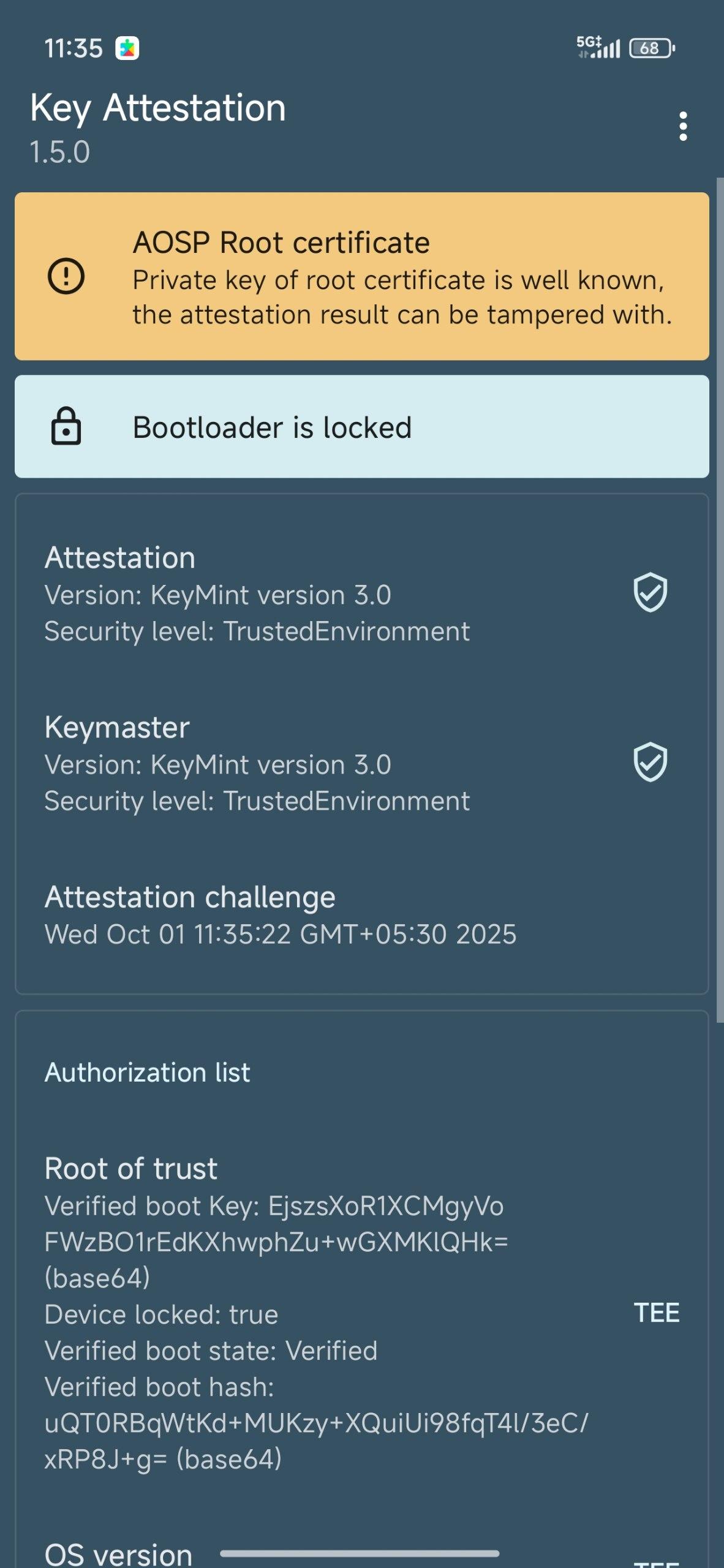The height and width of the screenshot is (1568, 724).
Task: Tap the bootloader padlock icon
Action: pyautogui.click(x=66, y=426)
